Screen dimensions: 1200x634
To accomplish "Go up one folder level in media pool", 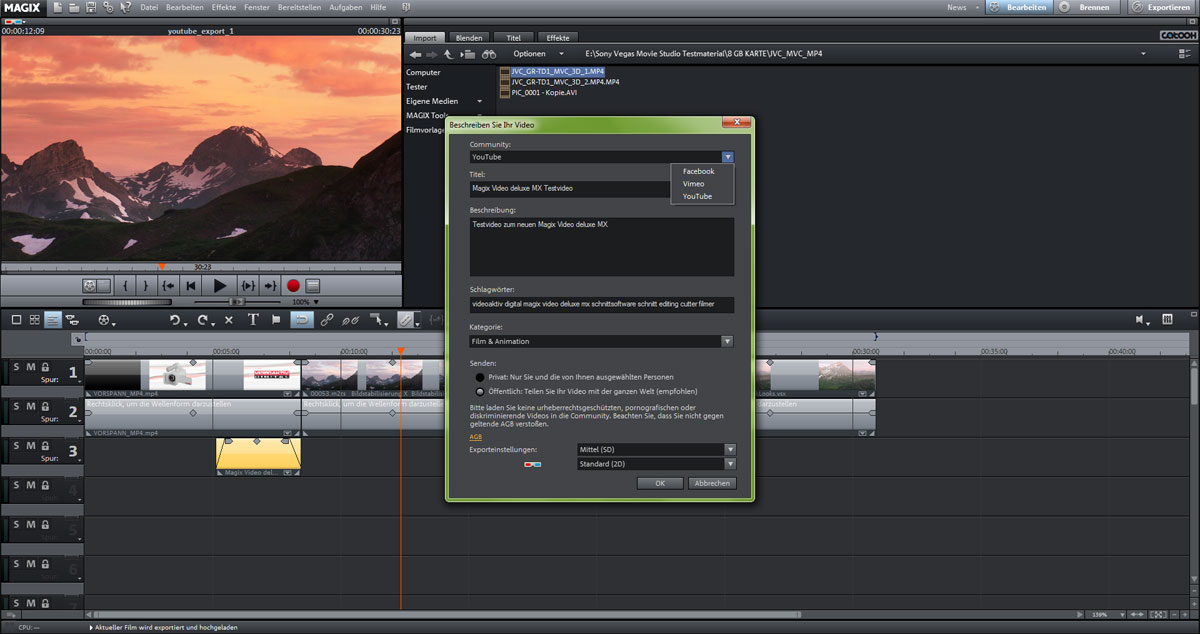I will tap(448, 53).
